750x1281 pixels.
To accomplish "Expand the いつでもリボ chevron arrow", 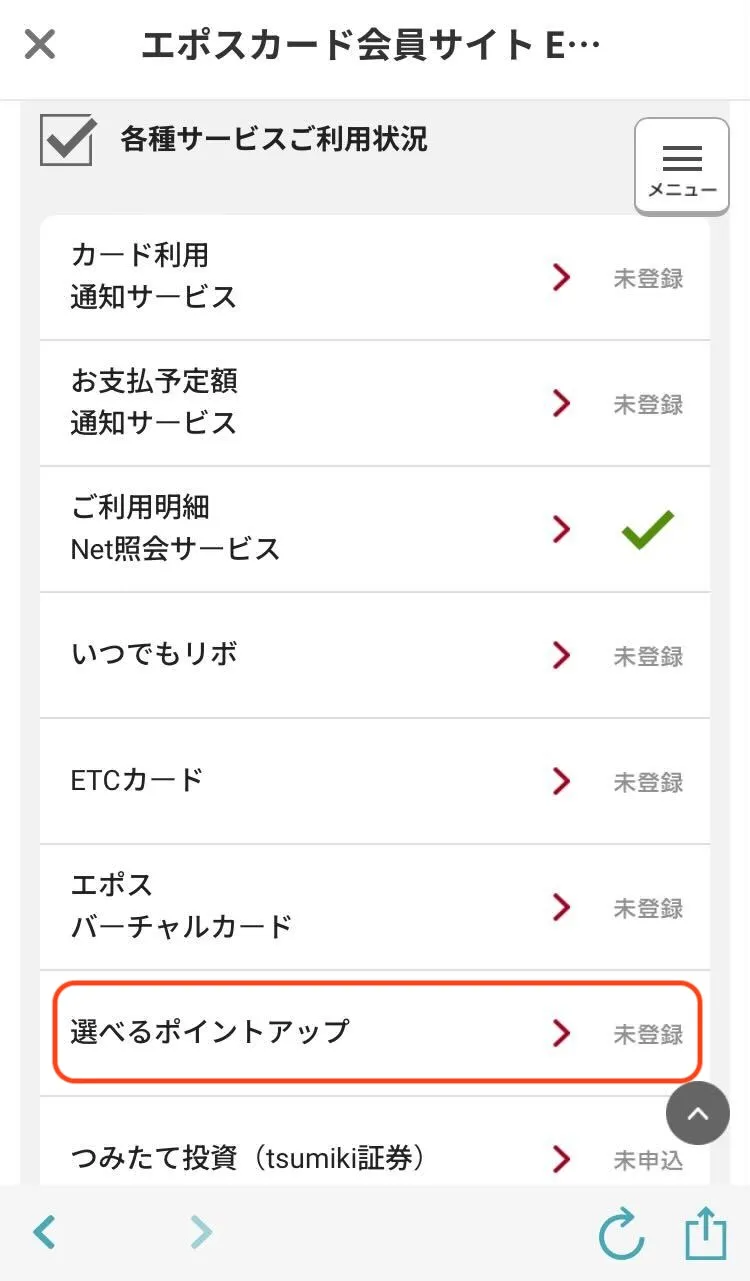I will pos(562,655).
